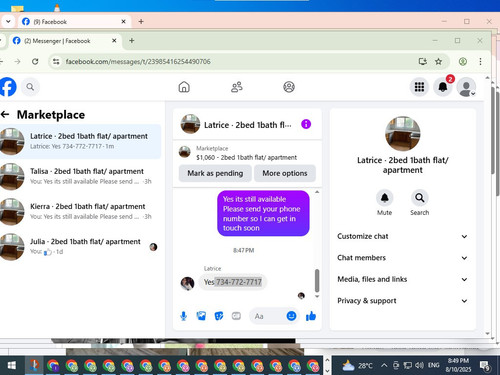
Task: Click the ENG language indicator
Action: point(433,366)
